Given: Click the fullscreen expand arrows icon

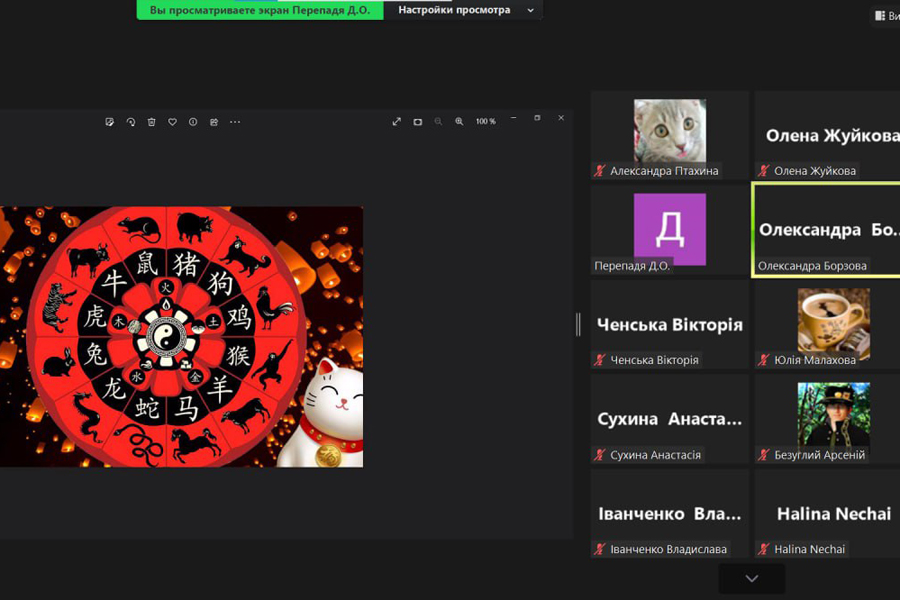Looking at the screenshot, I should (397, 122).
